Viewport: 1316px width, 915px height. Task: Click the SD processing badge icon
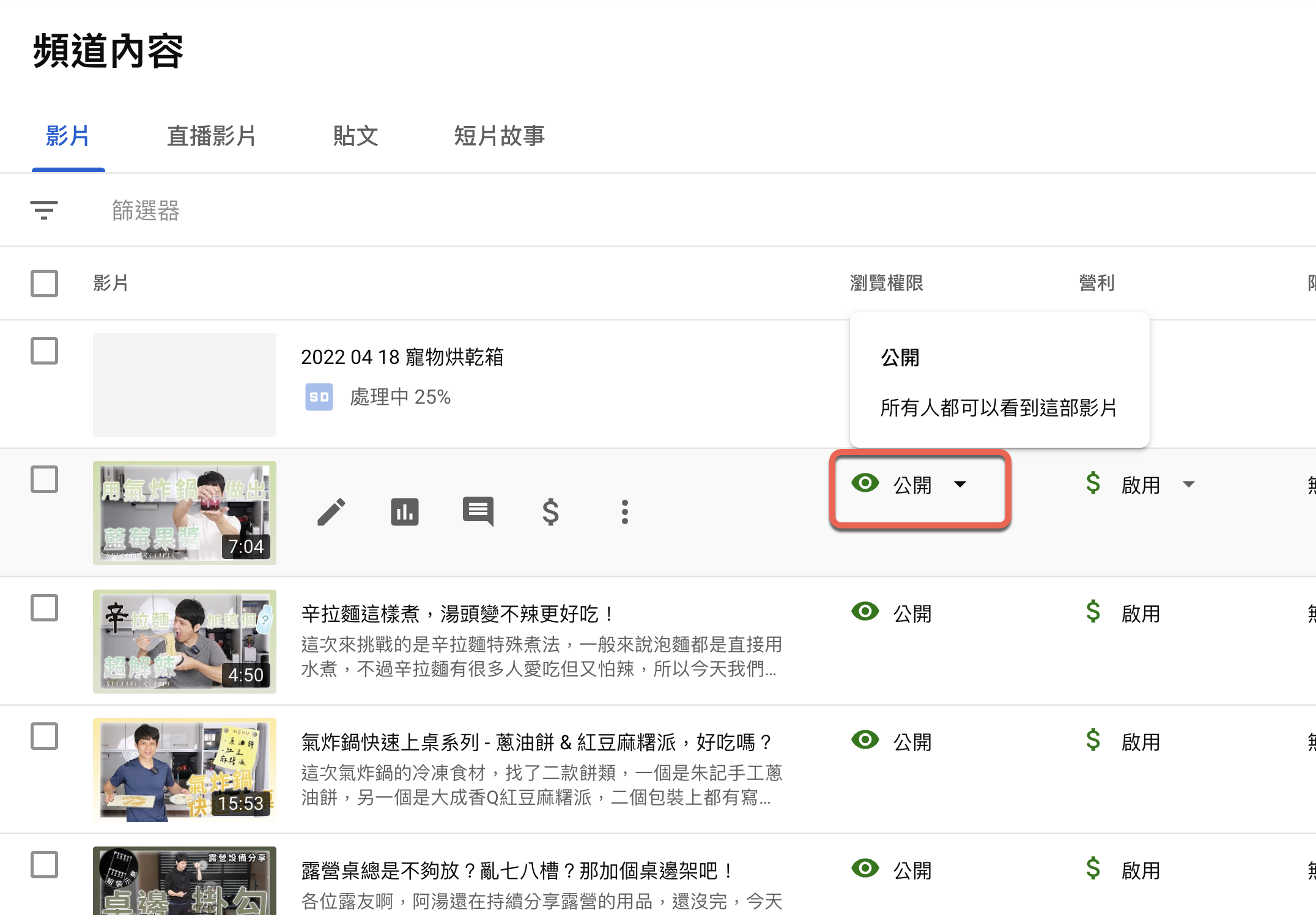coord(319,397)
